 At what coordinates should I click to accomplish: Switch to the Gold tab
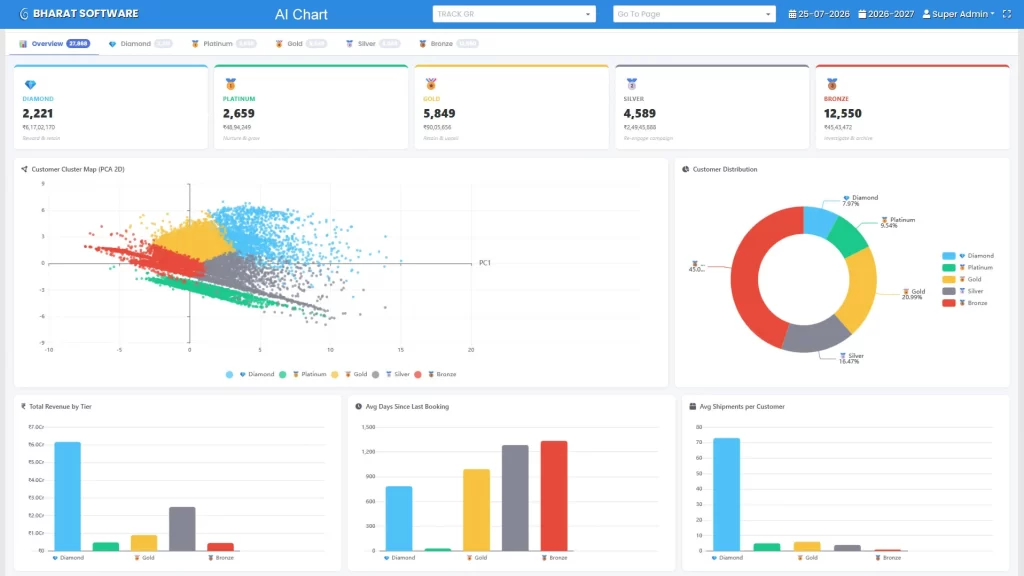click(x=300, y=44)
